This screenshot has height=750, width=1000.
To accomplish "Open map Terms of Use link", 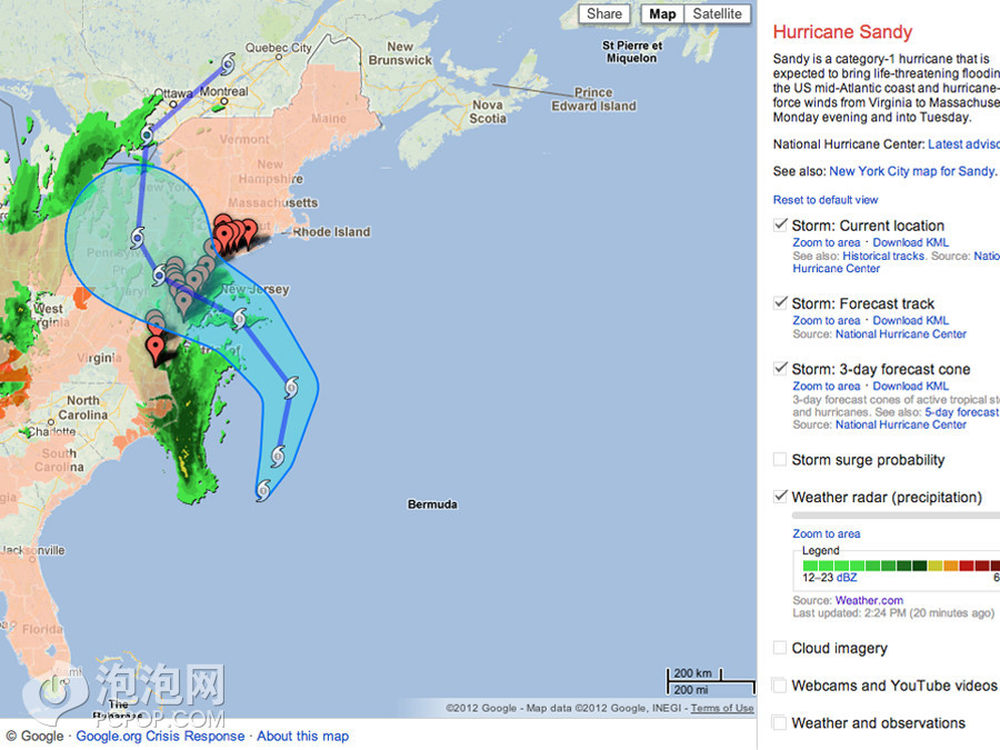I will pos(722,708).
